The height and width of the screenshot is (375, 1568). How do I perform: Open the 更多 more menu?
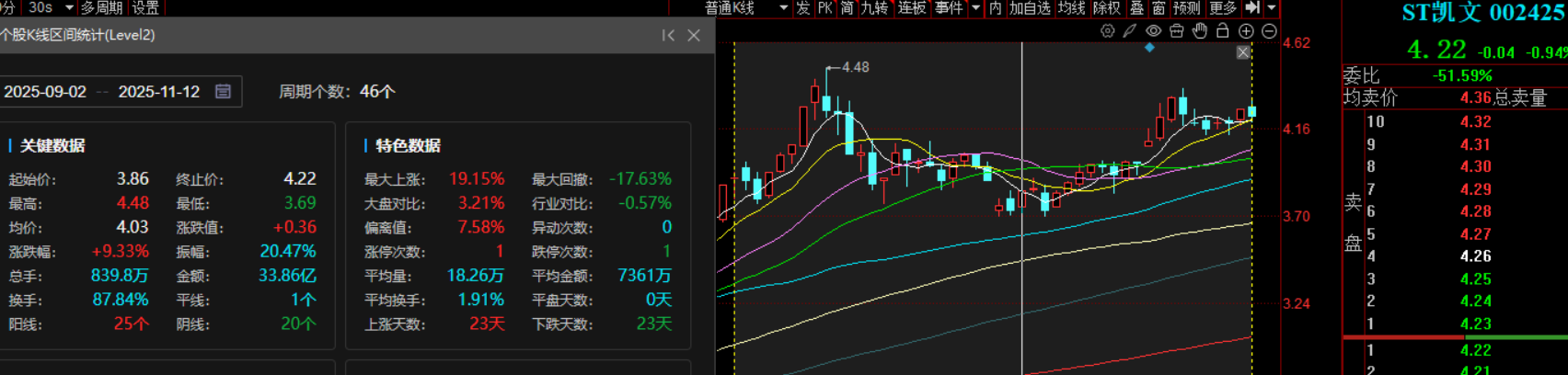coord(1223,7)
